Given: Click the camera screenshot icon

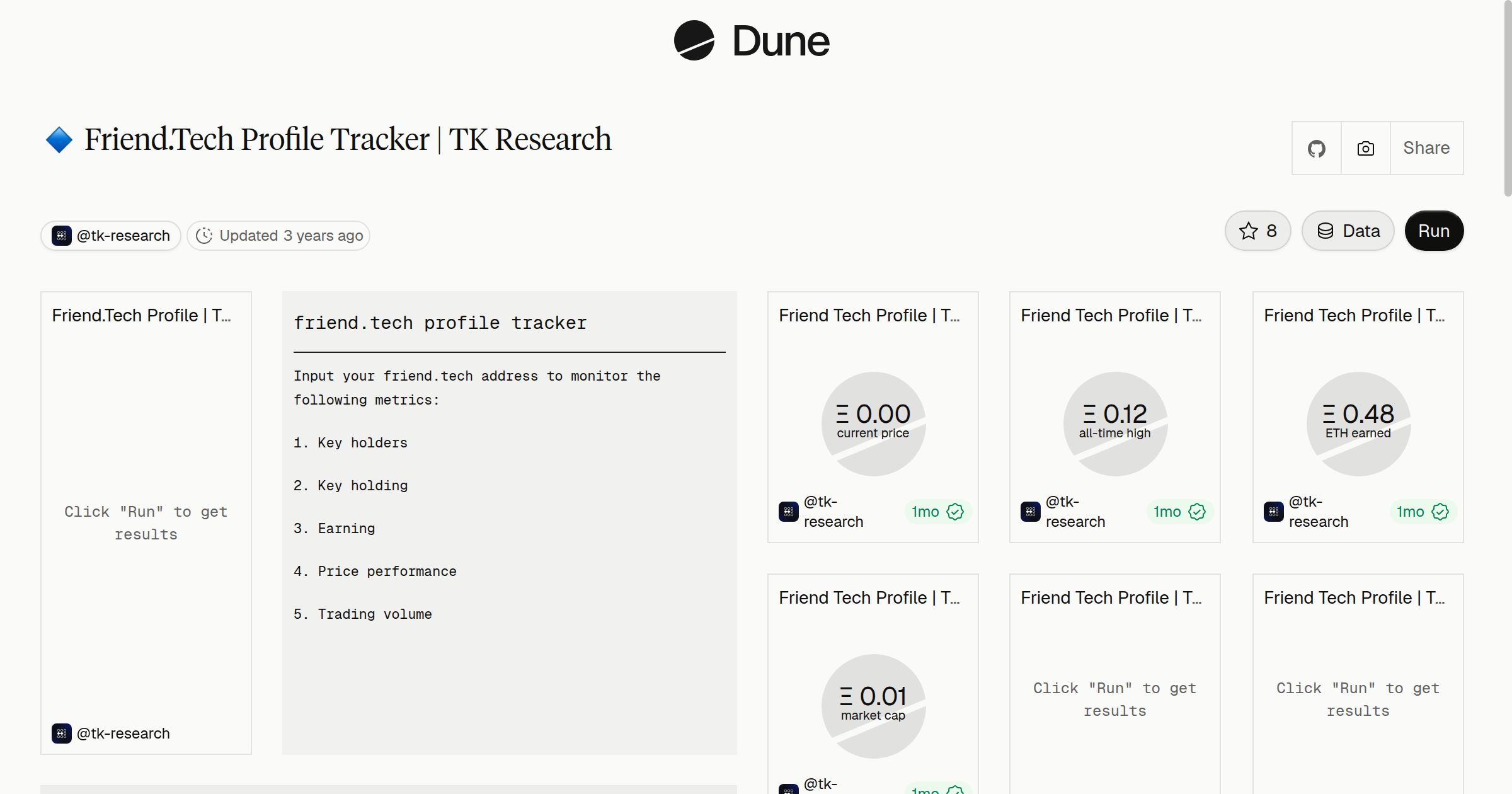Looking at the screenshot, I should coord(1366,148).
